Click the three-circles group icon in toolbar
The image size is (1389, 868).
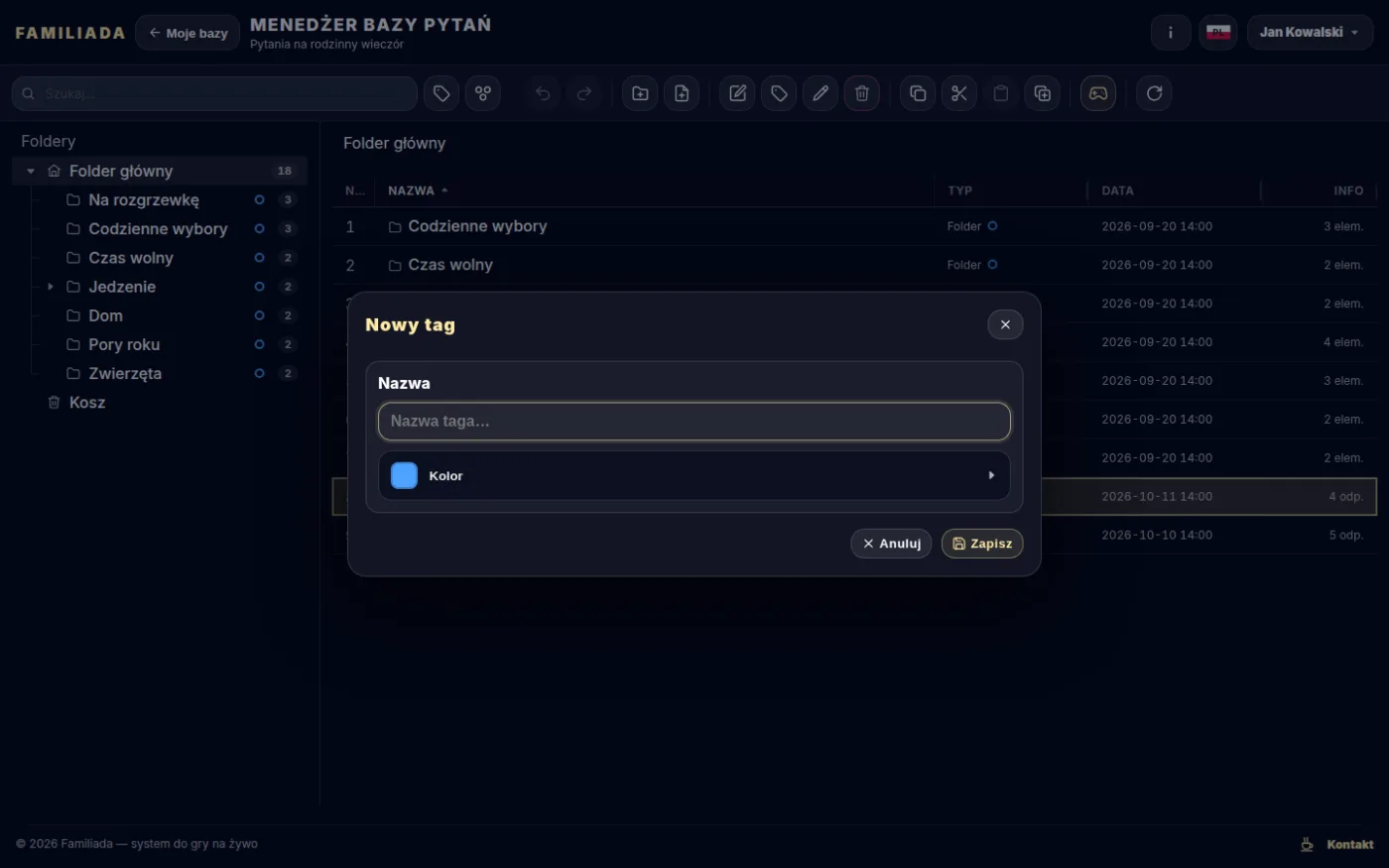[x=483, y=93]
